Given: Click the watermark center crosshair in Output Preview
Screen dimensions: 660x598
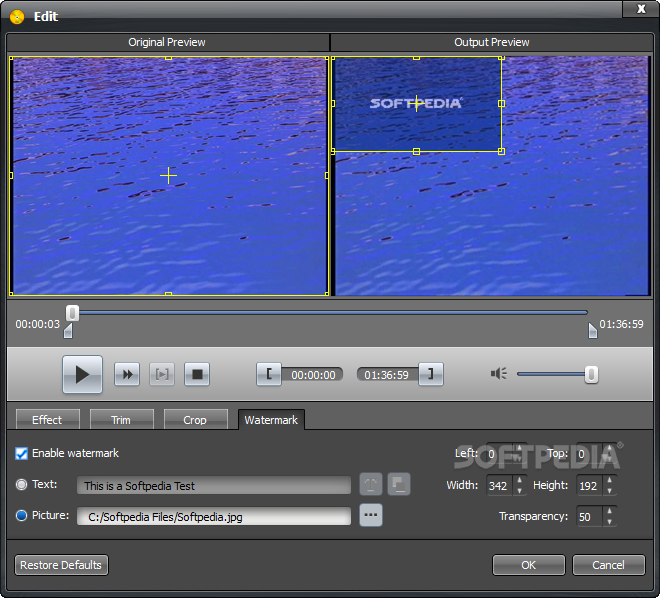Looking at the screenshot, I should pos(416,104).
